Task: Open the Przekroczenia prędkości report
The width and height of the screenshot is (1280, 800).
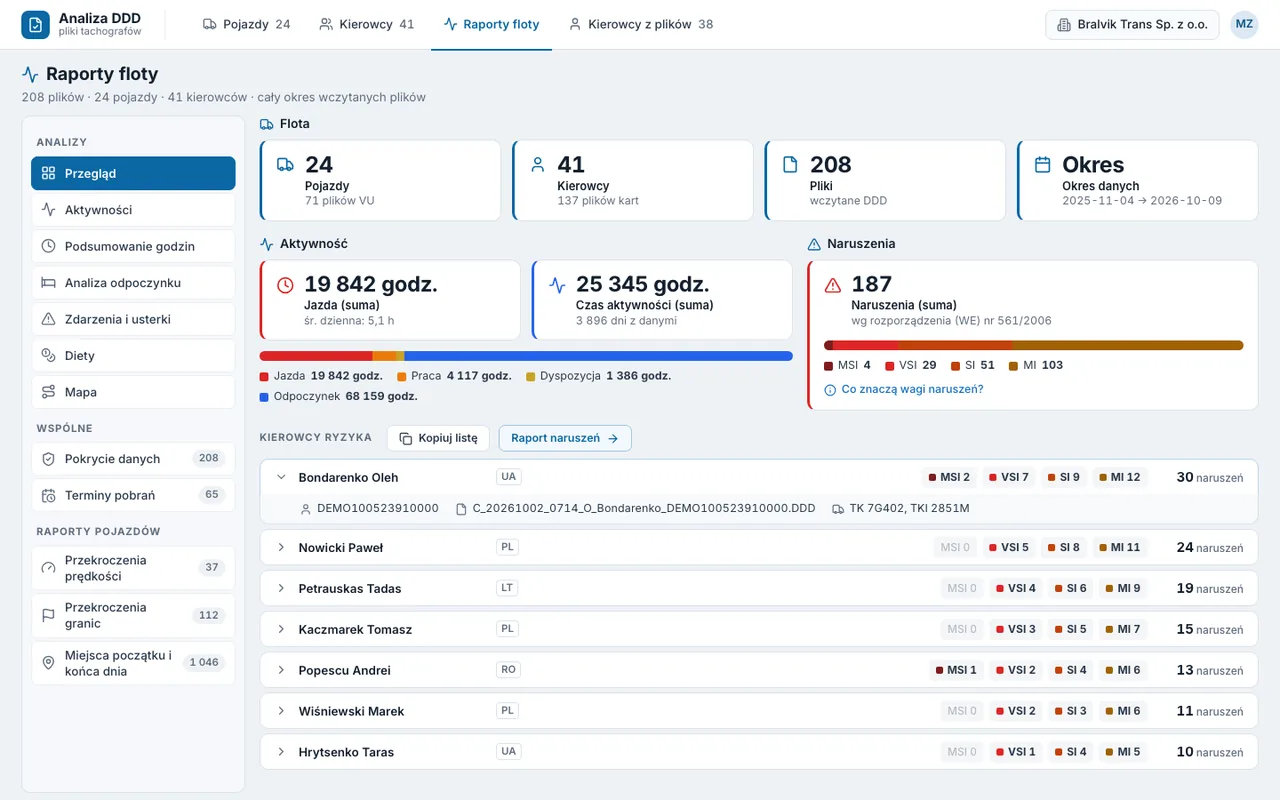Action: [x=133, y=568]
